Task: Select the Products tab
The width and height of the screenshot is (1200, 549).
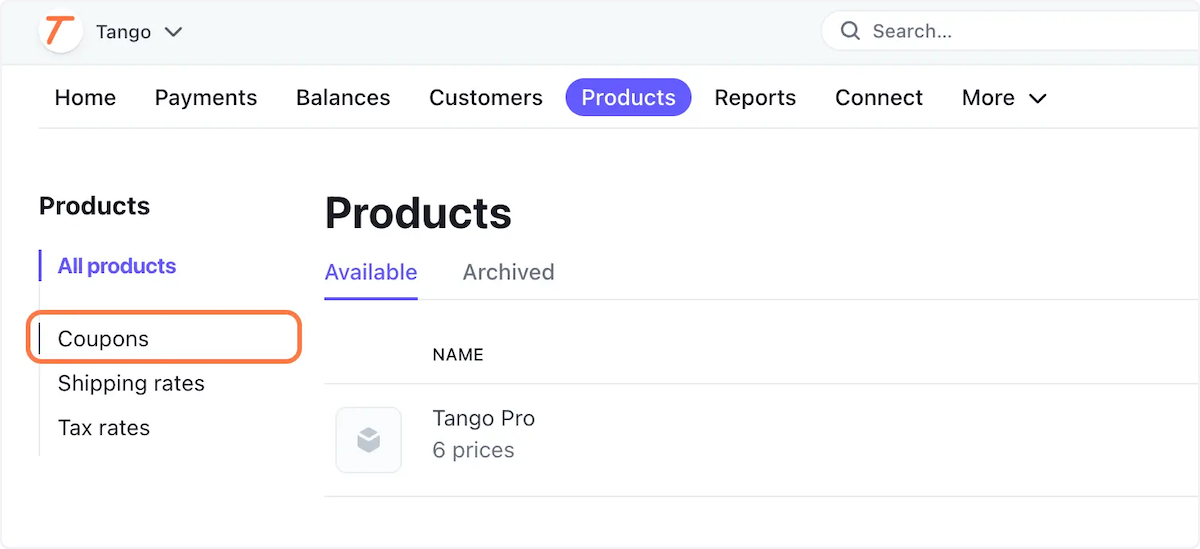Action: tap(628, 97)
